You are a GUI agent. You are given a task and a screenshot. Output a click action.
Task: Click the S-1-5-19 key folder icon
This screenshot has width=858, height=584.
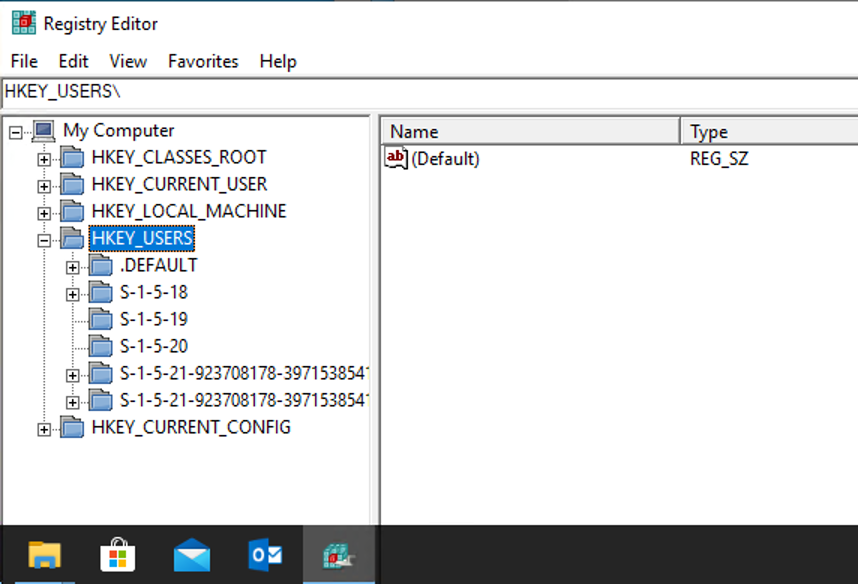[x=101, y=319]
